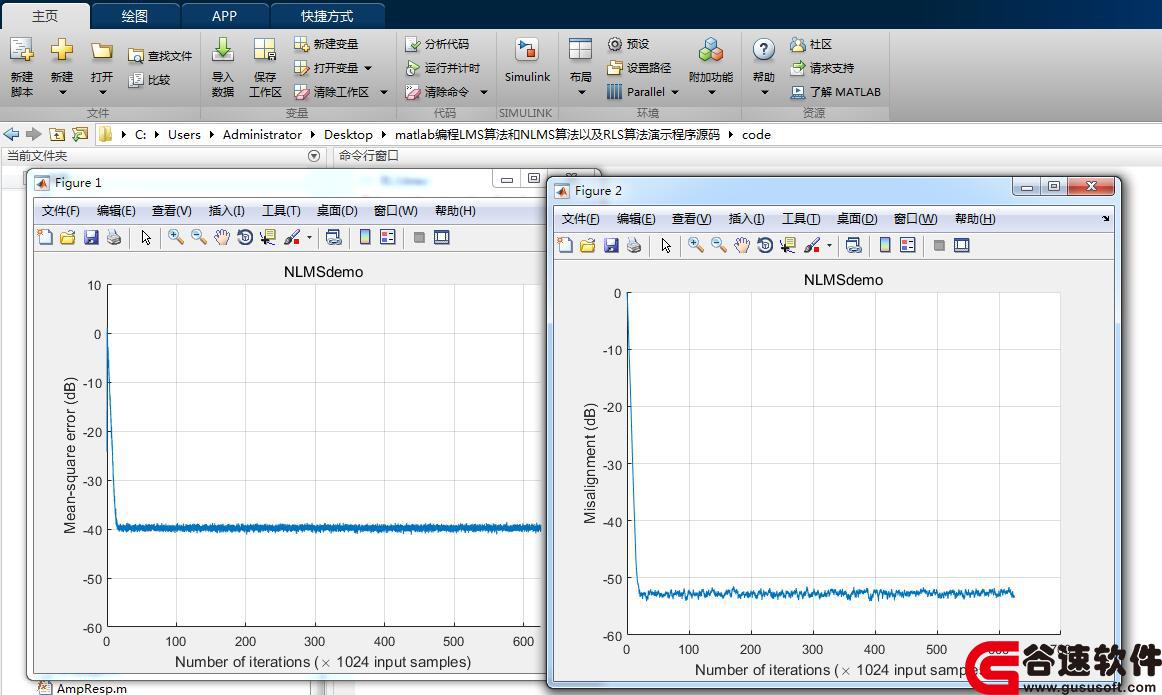The image size is (1162, 695).
Task: Save Figure 1 using the toolbar disk icon
Action: [x=91, y=237]
